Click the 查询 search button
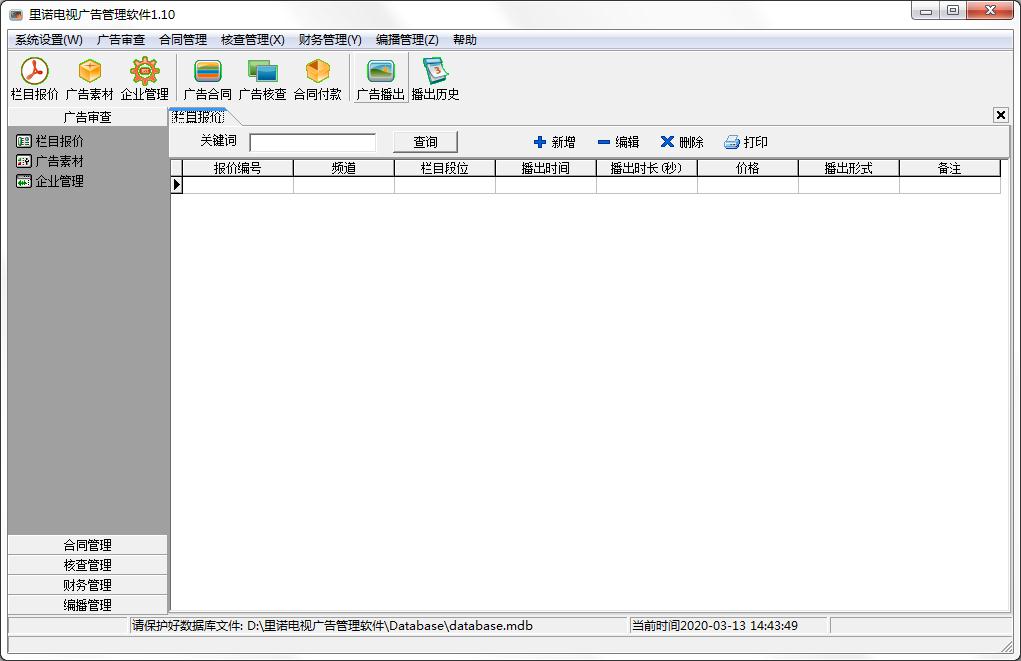 (425, 142)
